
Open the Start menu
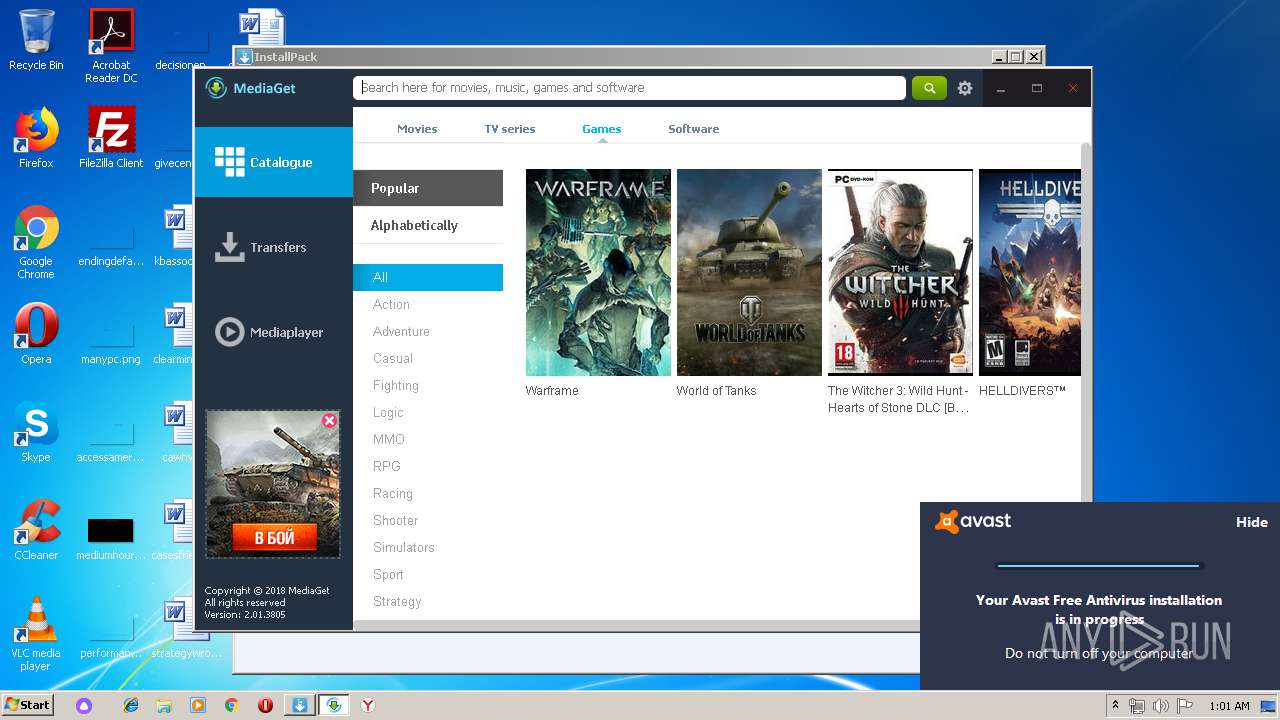click(28, 705)
